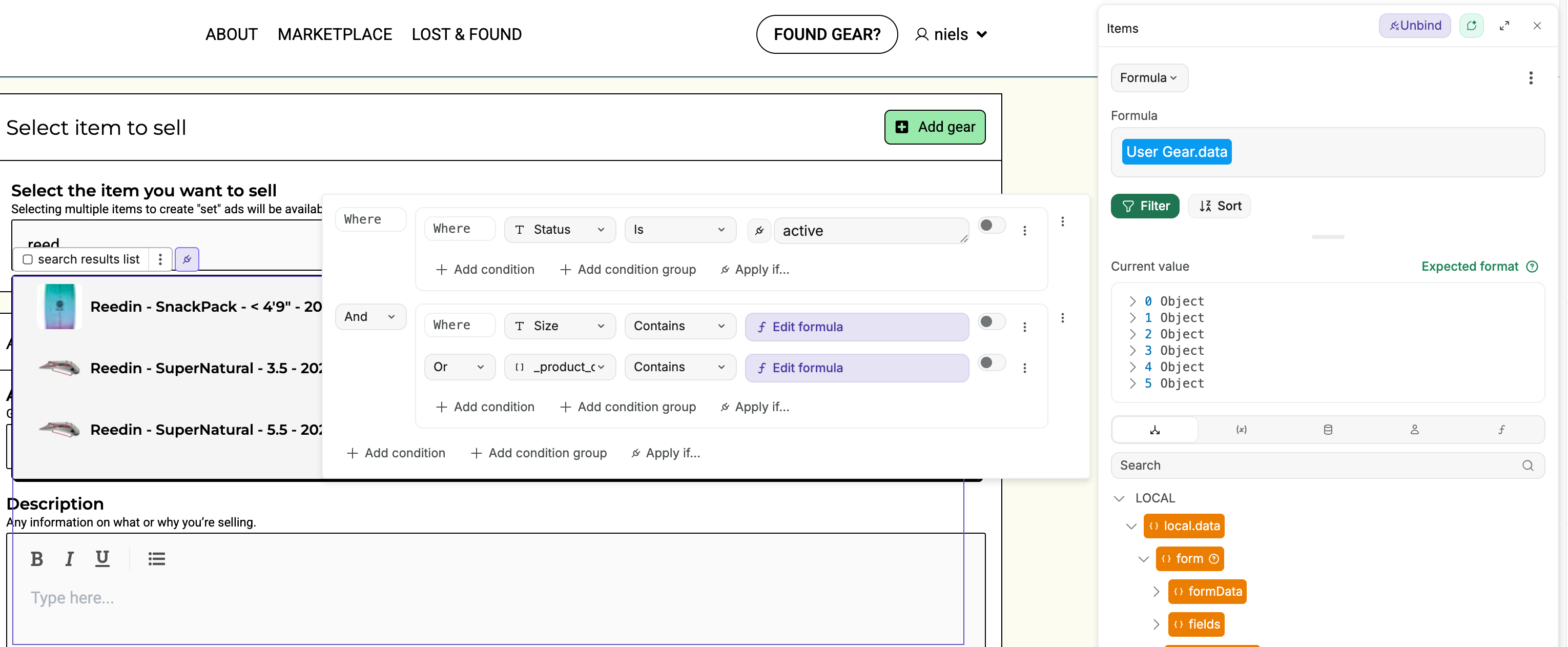This screenshot has width=1568, height=647.
Task: Toggle the Size contains condition switch
Action: (991, 321)
